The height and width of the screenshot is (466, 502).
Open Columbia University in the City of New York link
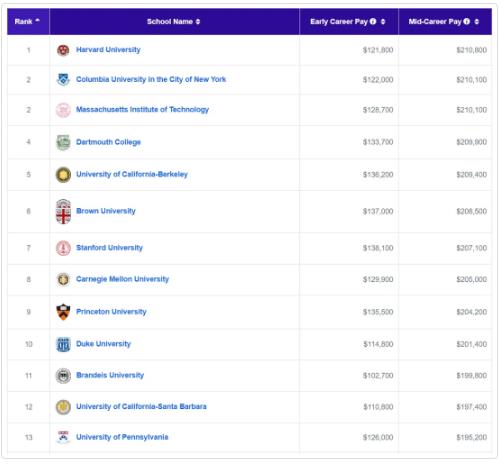151,79
